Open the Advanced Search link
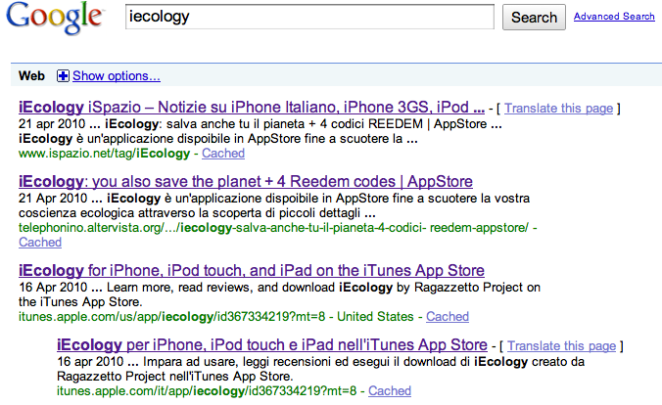Screen dimensions: 662x405 (614, 17)
